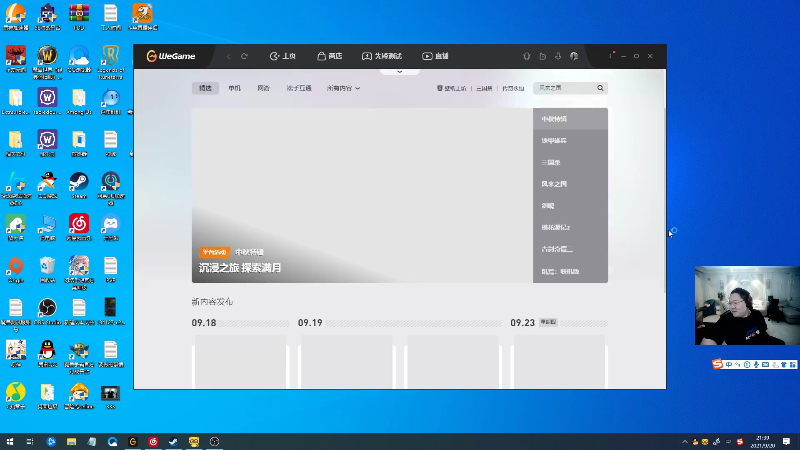Click the WeGame logo in the title bar

[x=171, y=56]
